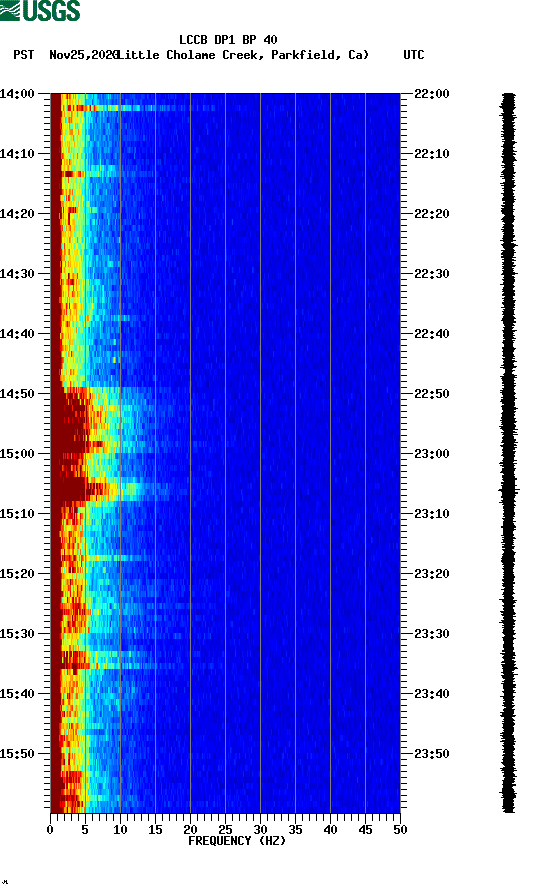Click the 15:00 PST time label
Screen dimensions: 552x893
pyautogui.click(x=17, y=454)
